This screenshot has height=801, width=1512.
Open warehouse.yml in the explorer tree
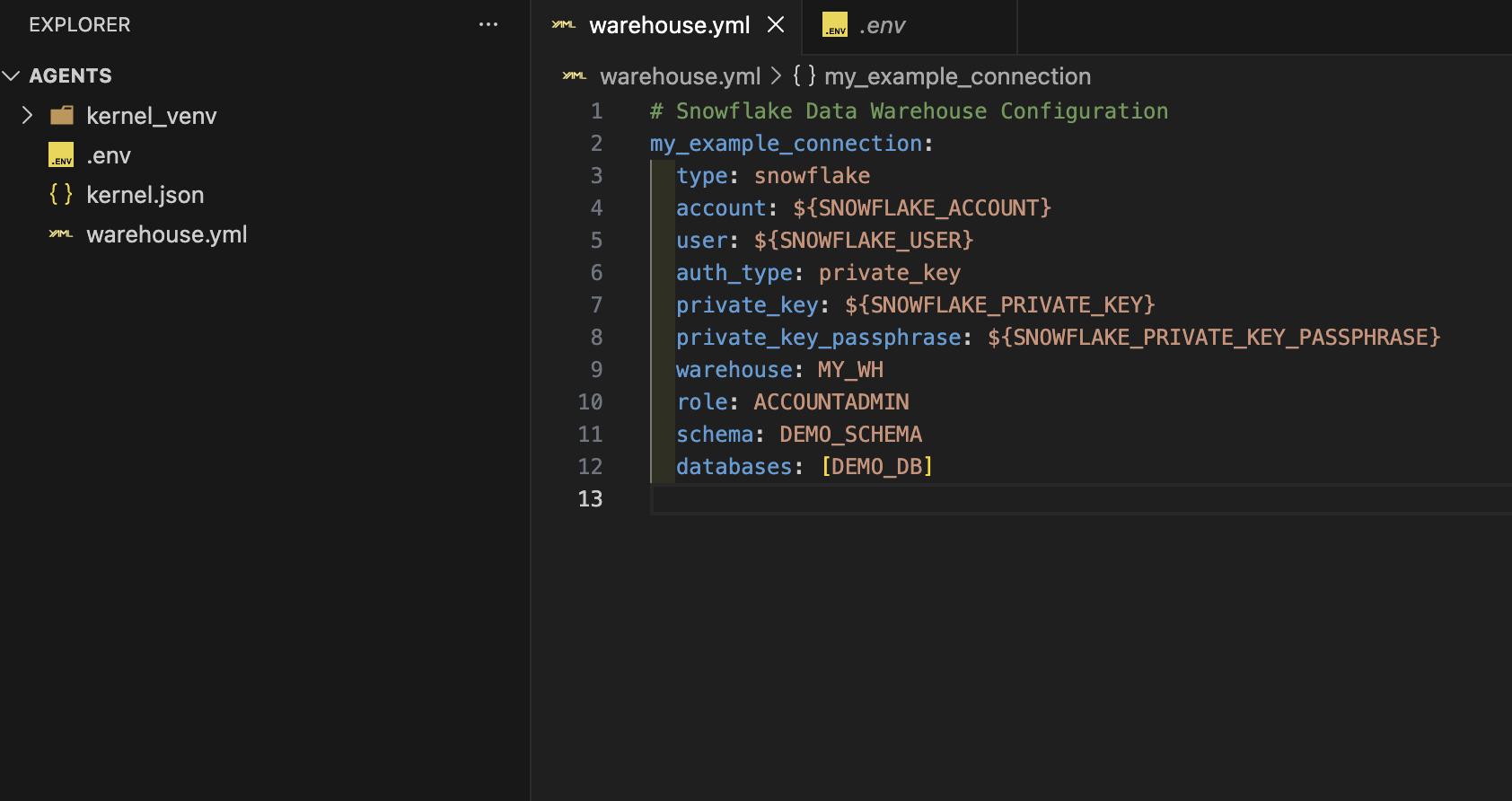tap(166, 234)
